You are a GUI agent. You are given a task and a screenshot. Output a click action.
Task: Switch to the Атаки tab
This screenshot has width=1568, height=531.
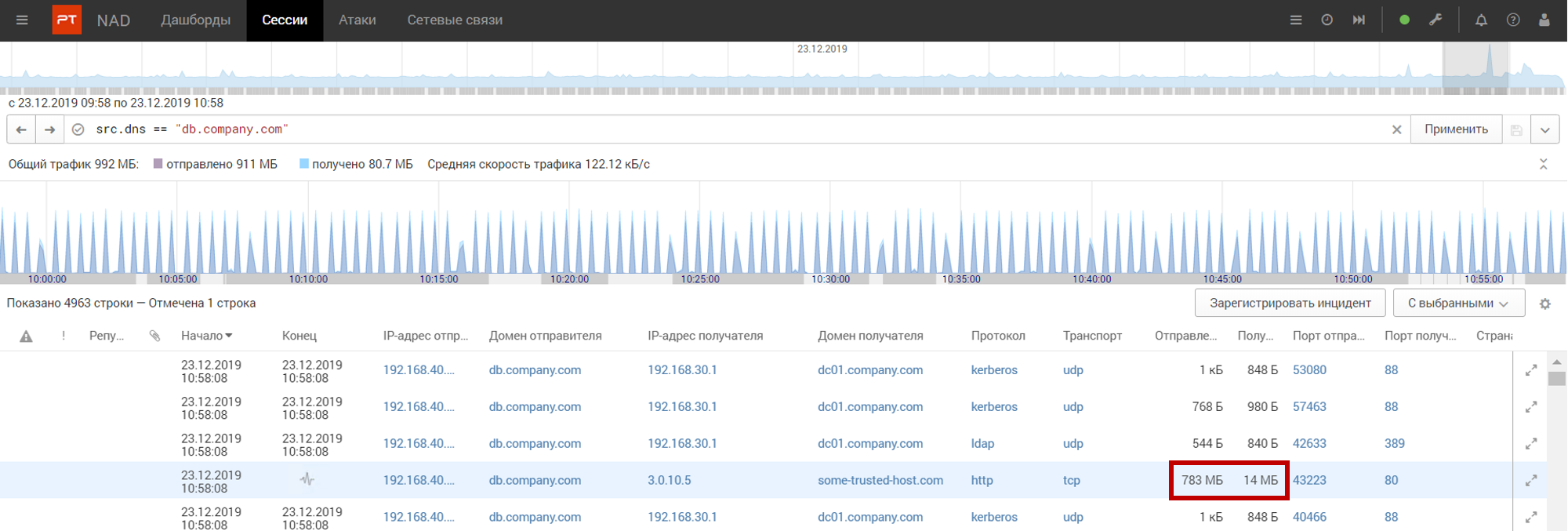[x=357, y=20]
